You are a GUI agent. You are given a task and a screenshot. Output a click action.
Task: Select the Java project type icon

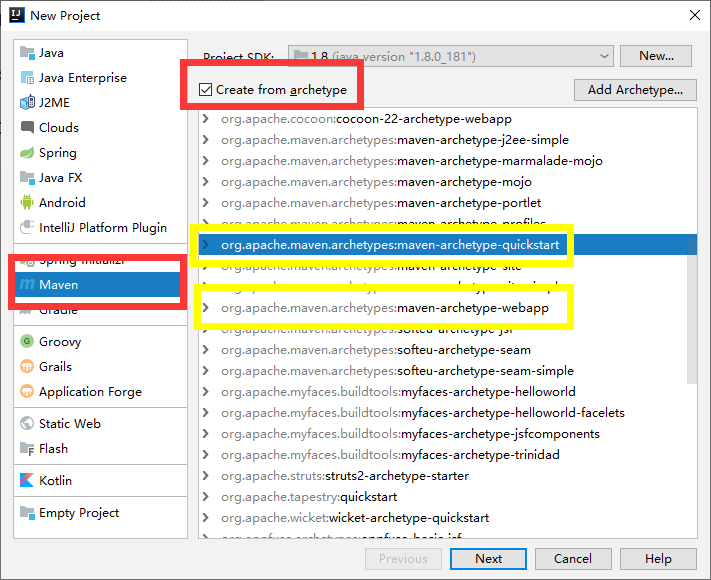click(27, 53)
